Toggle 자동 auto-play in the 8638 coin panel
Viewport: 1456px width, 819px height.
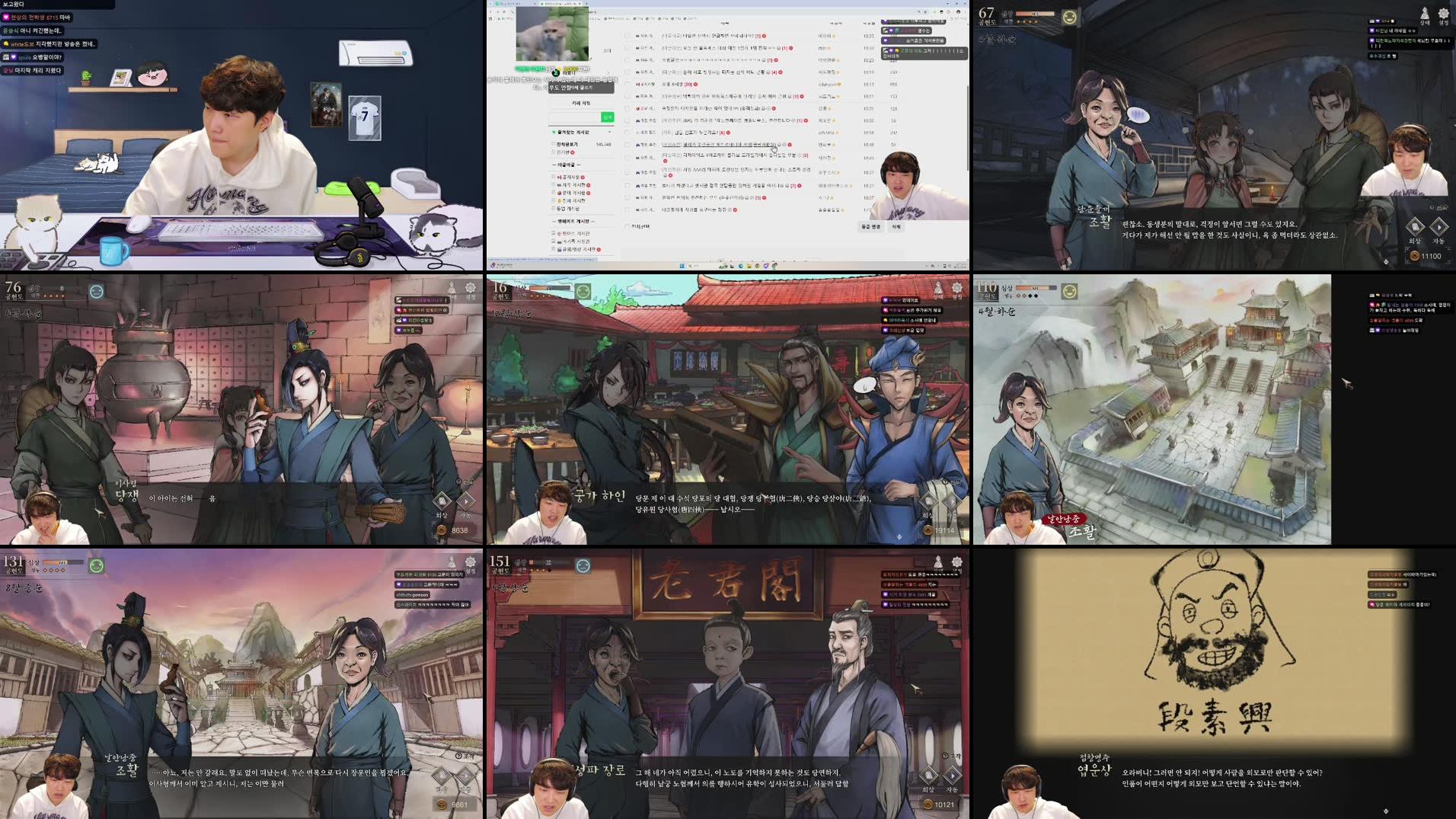466,504
